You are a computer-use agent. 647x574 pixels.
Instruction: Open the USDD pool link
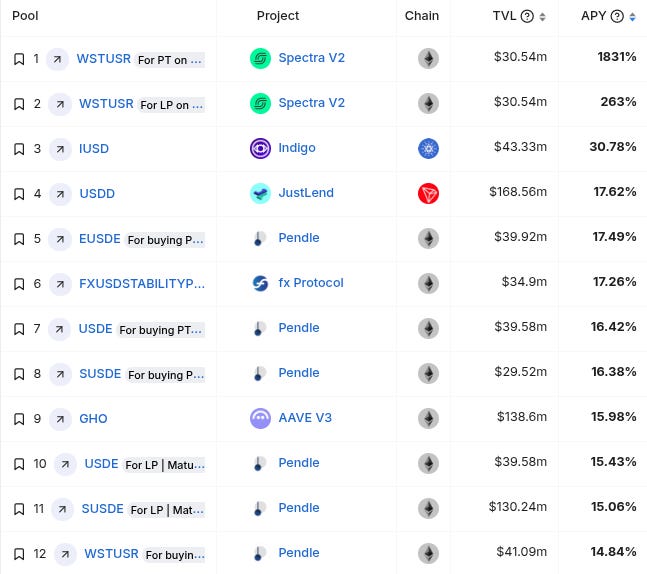97,194
